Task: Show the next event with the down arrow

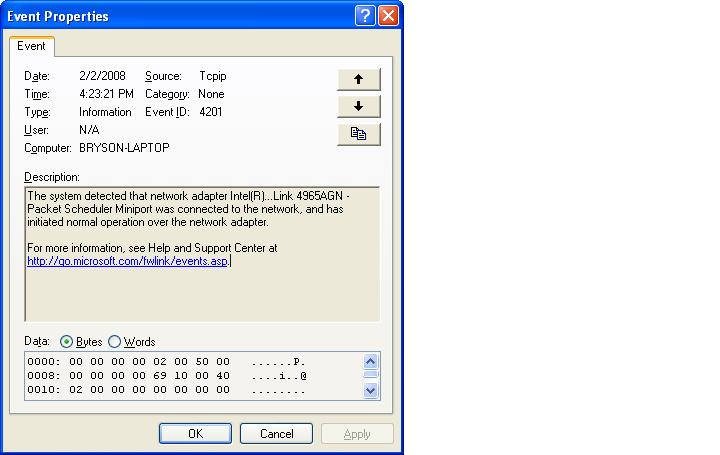Action: [x=359, y=107]
